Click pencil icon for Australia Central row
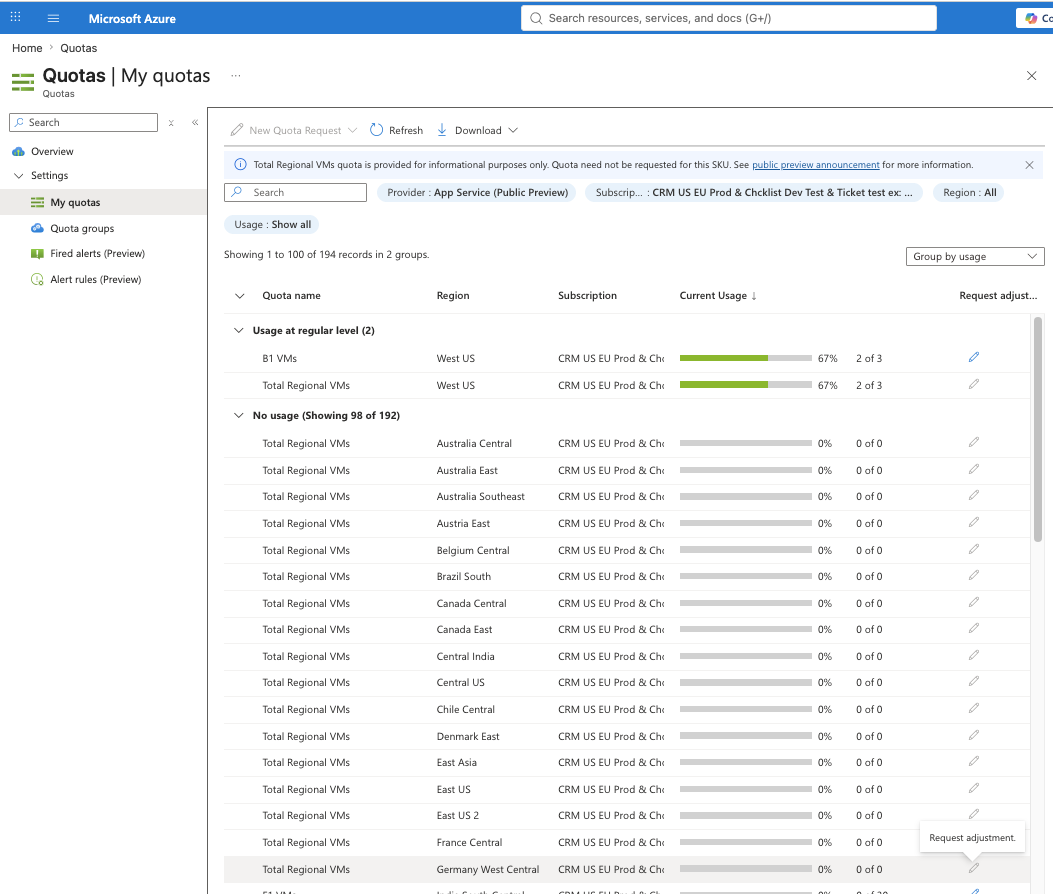1053x894 pixels. point(974,442)
